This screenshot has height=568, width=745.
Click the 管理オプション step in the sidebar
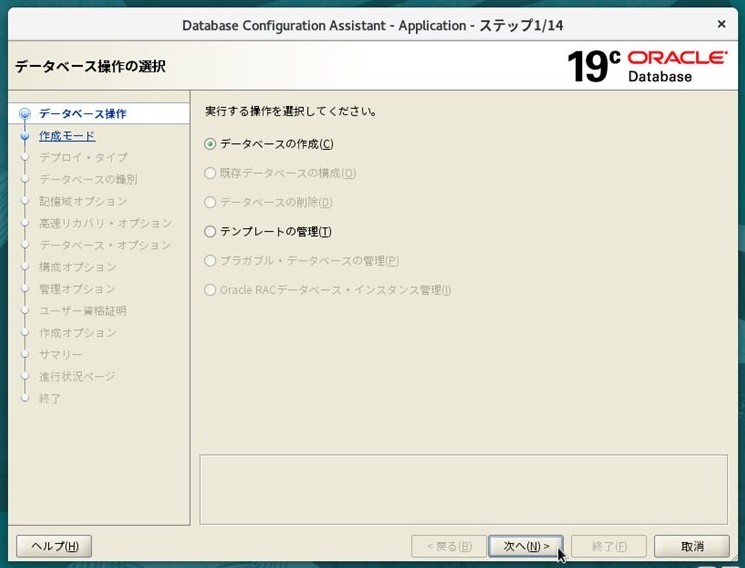[x=77, y=289]
